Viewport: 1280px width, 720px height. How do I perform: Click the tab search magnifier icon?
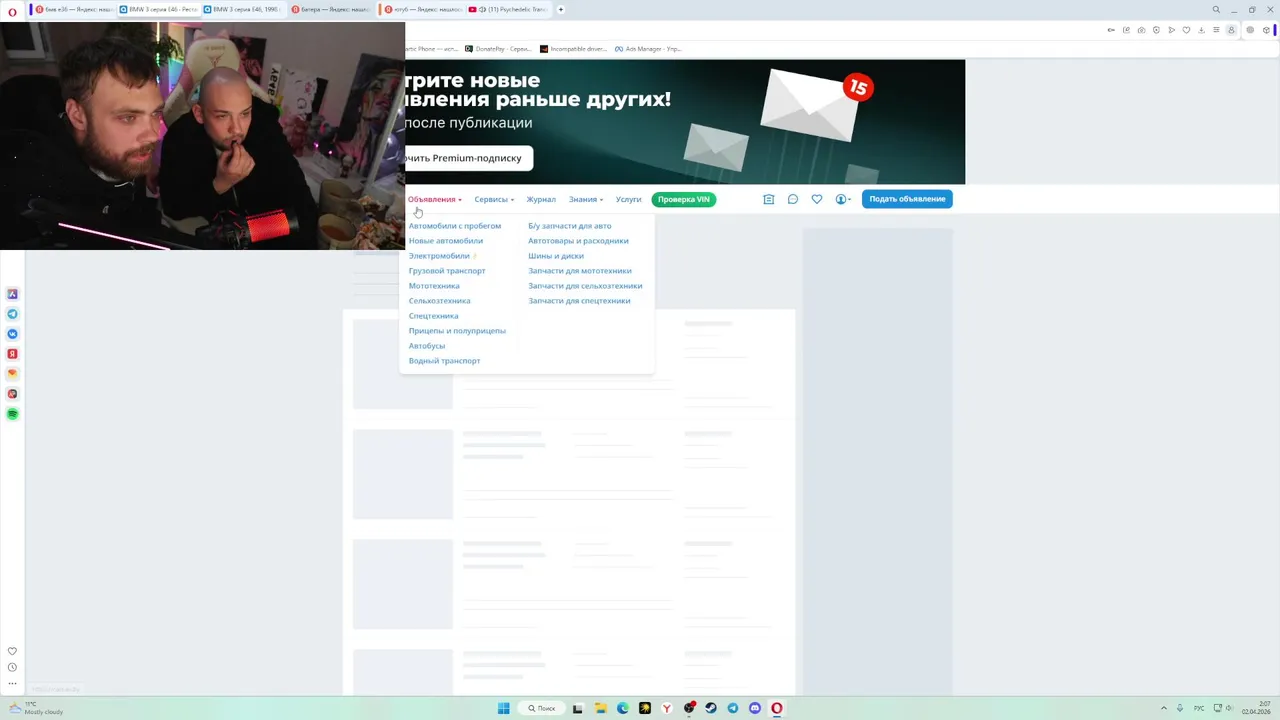coord(1216,10)
